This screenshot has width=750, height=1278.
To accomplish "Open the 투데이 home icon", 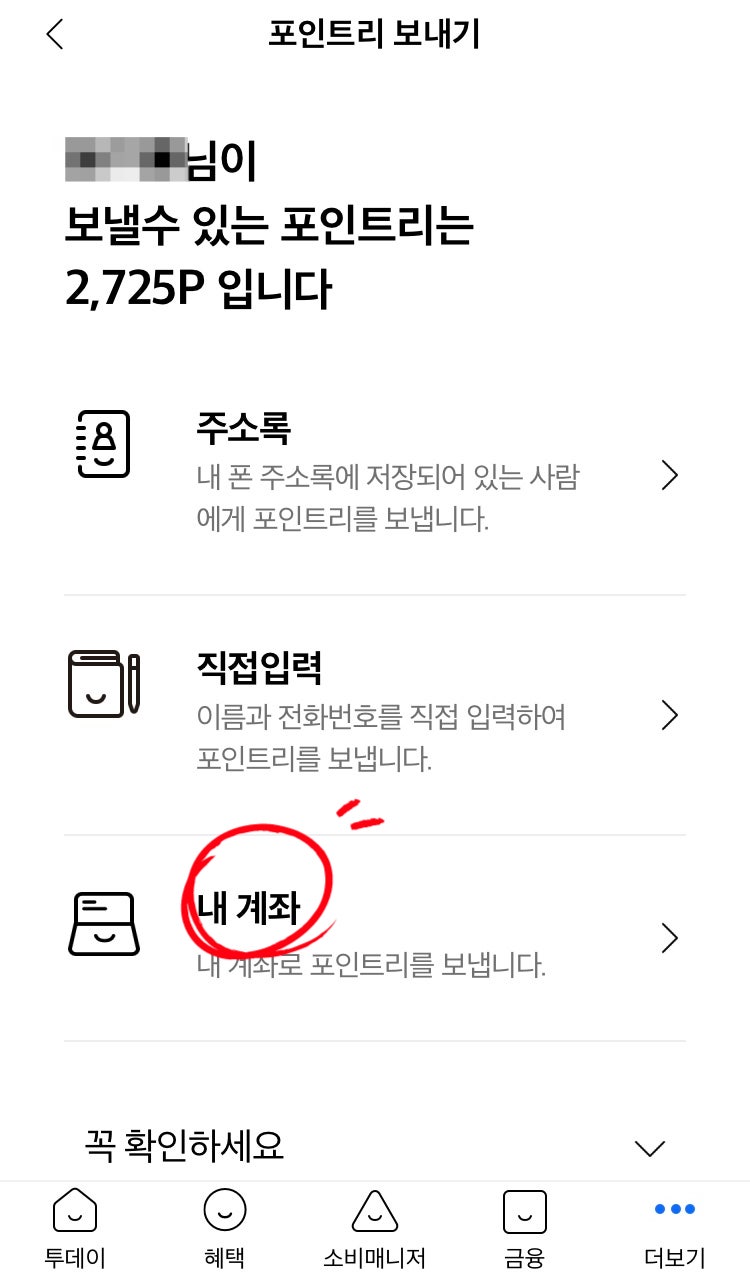I will click(75, 1211).
